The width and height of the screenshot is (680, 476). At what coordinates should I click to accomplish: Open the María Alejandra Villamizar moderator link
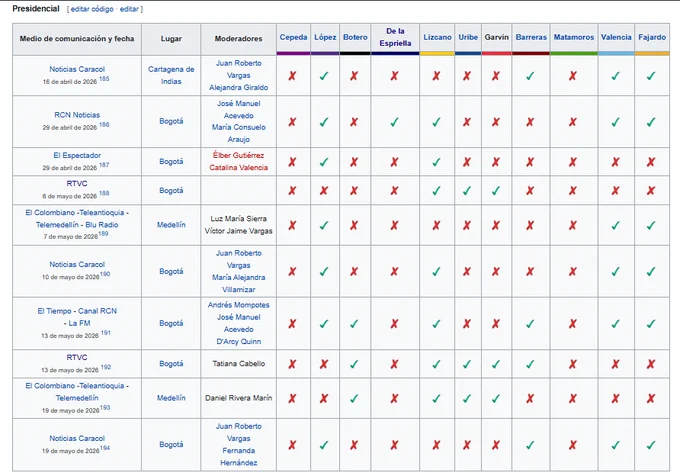pos(238,283)
